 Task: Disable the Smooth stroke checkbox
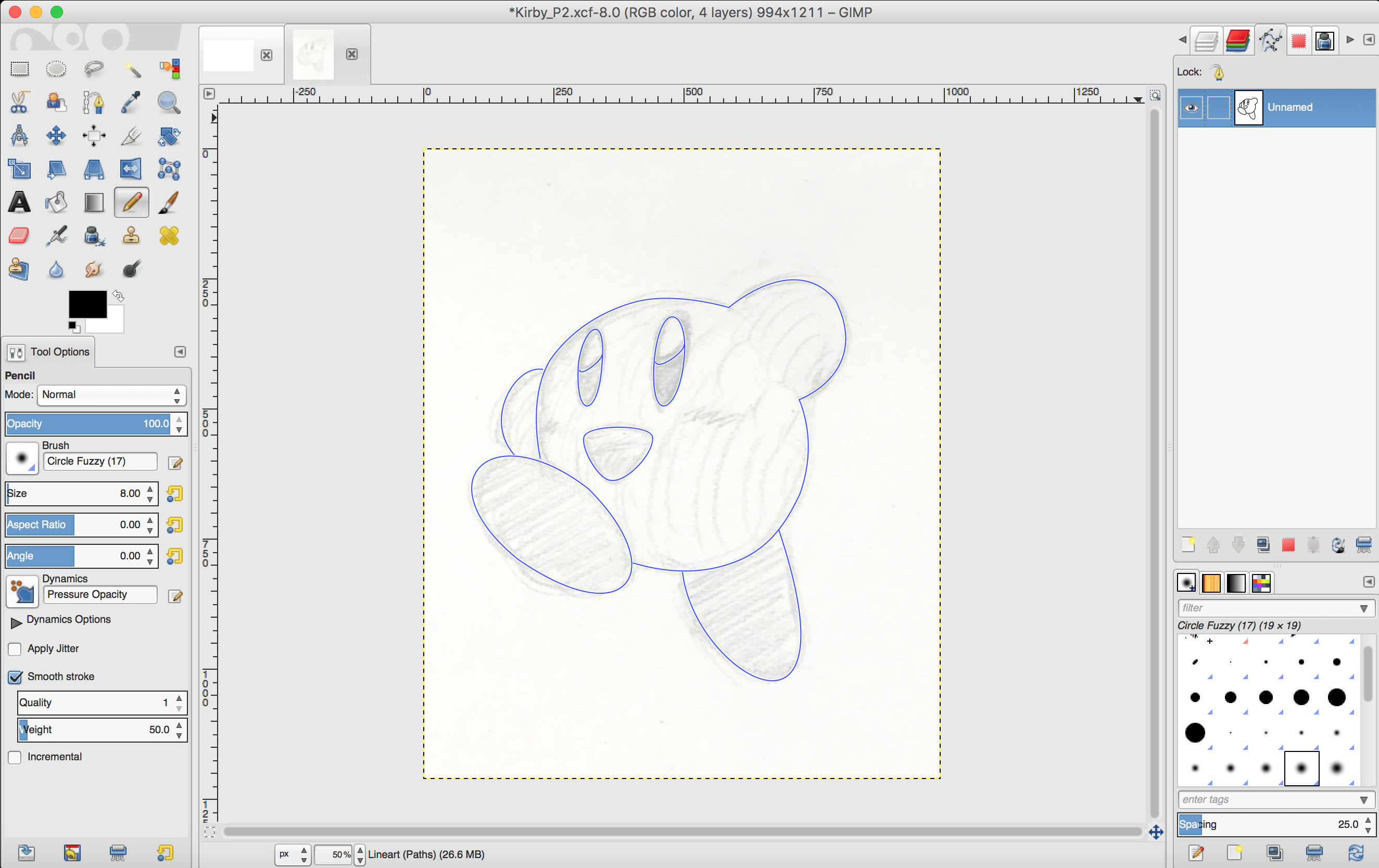15,677
